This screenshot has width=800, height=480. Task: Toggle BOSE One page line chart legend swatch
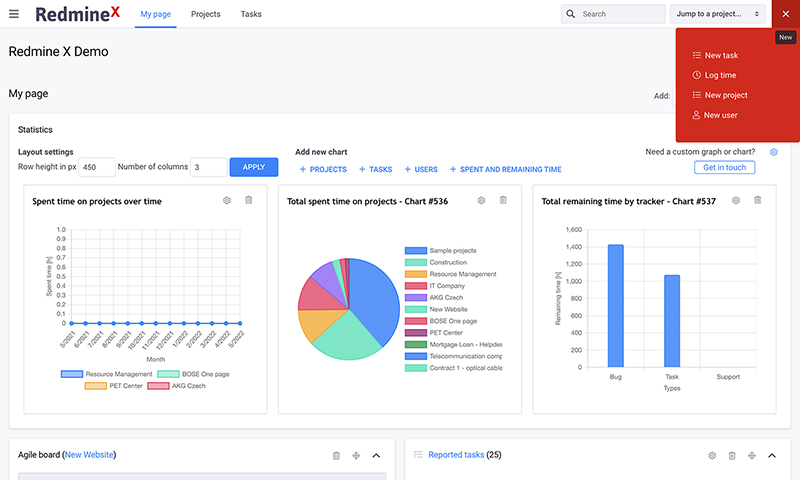coord(168,374)
